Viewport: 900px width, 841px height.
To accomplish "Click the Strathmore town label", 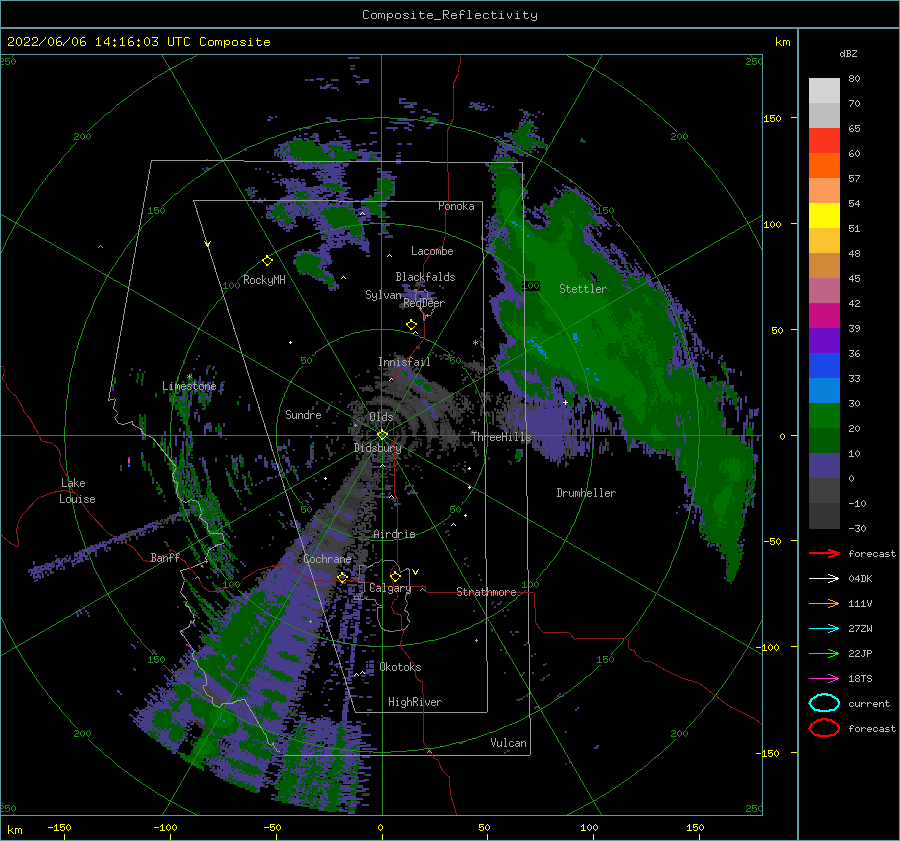I will (x=486, y=592).
